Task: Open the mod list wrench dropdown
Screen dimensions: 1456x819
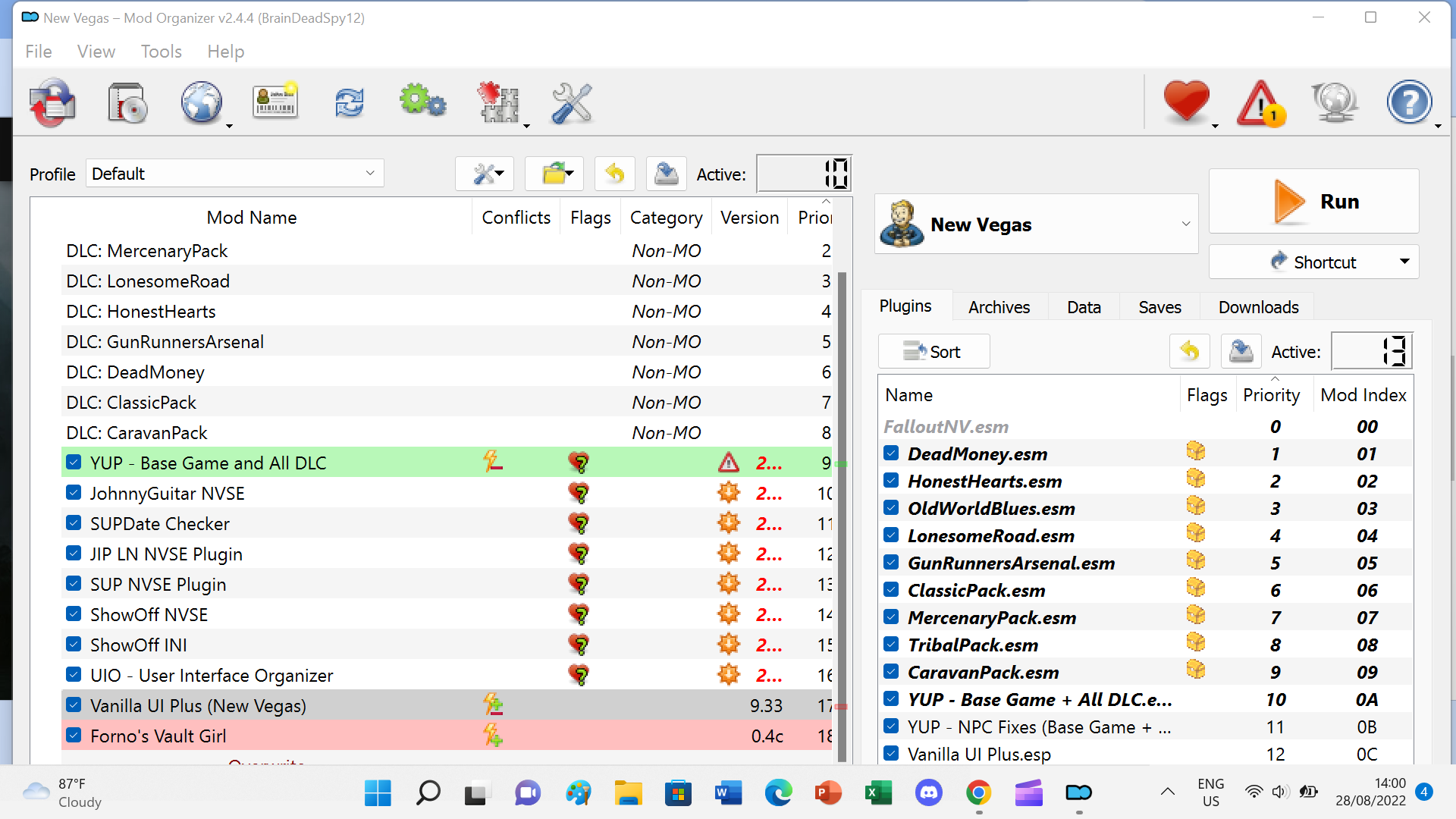Action: click(x=485, y=174)
